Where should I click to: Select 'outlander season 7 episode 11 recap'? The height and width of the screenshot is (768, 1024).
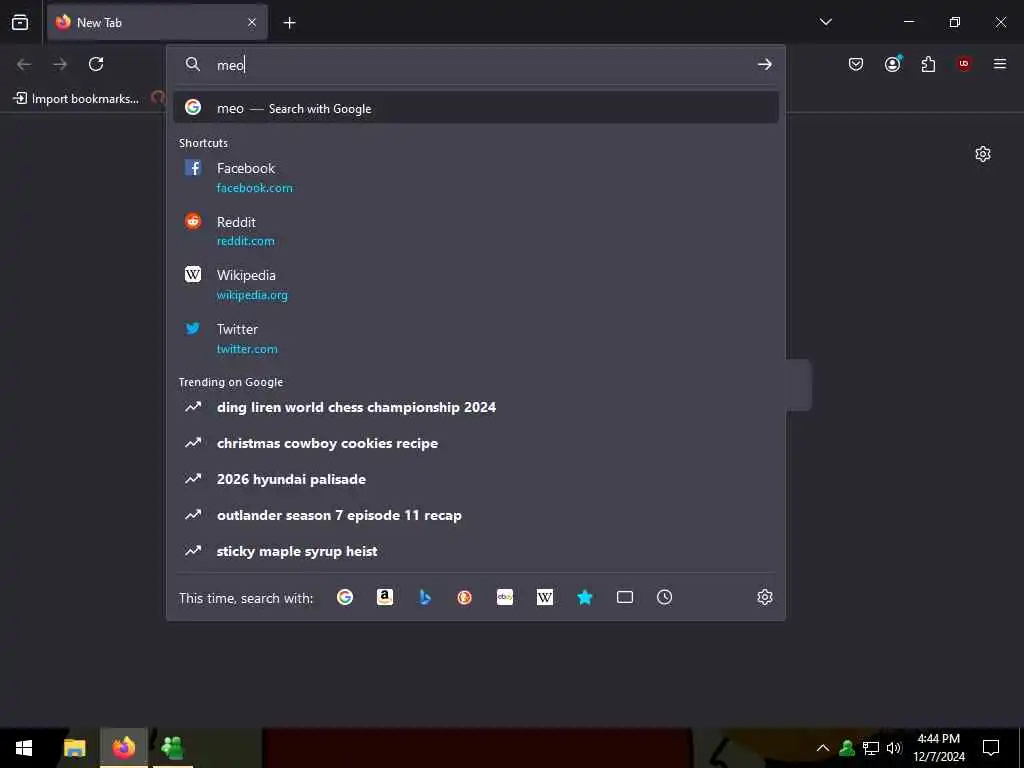[476, 515]
